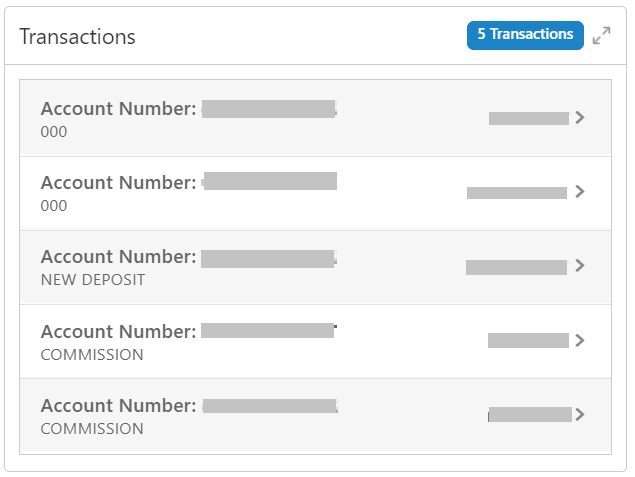The height and width of the screenshot is (477, 635).
Task: Open chevron on the fourth row, first COMMISSION
Action: (x=580, y=340)
